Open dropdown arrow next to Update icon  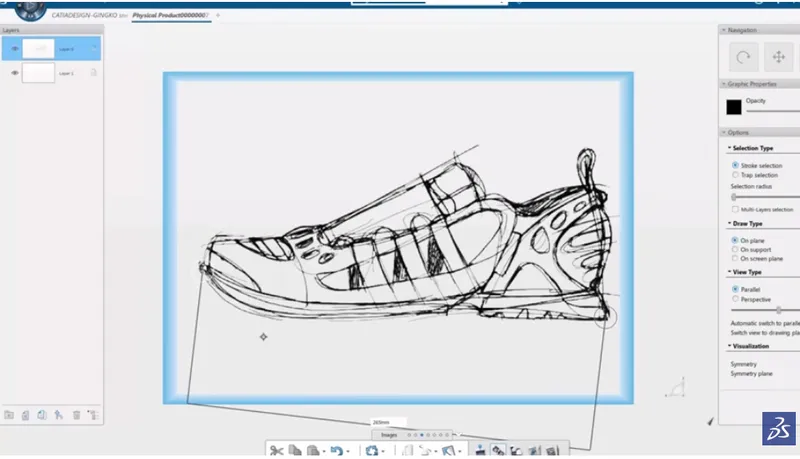point(384,452)
